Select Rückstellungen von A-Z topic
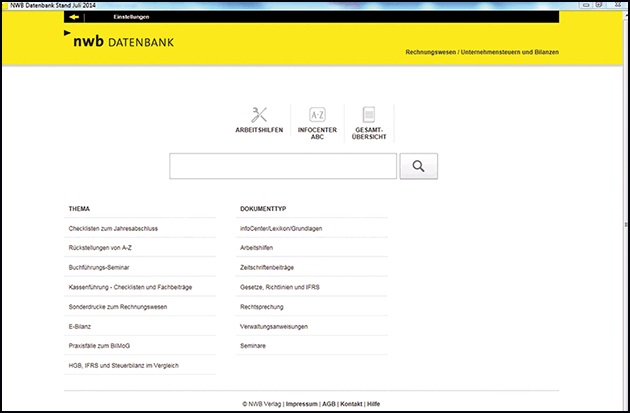 (x=106, y=247)
